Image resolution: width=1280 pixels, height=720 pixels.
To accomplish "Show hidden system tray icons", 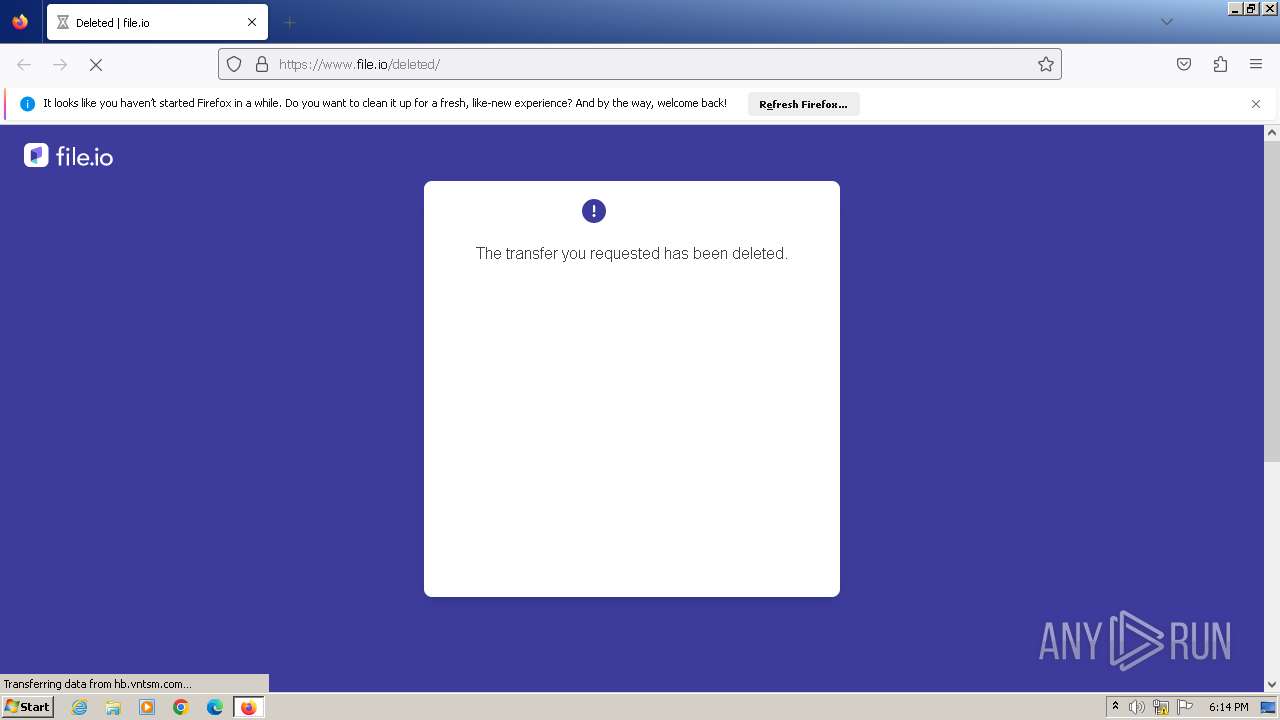I will coord(1115,707).
